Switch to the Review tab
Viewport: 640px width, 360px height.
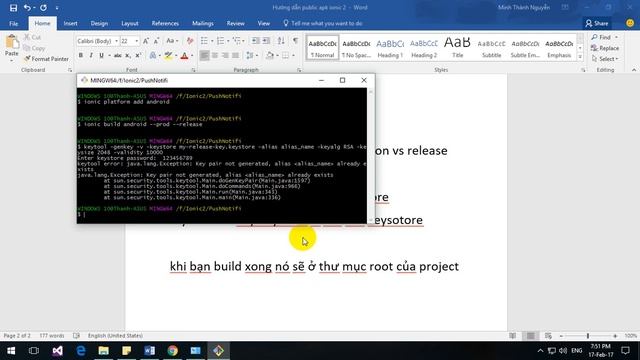pyautogui.click(x=236, y=24)
